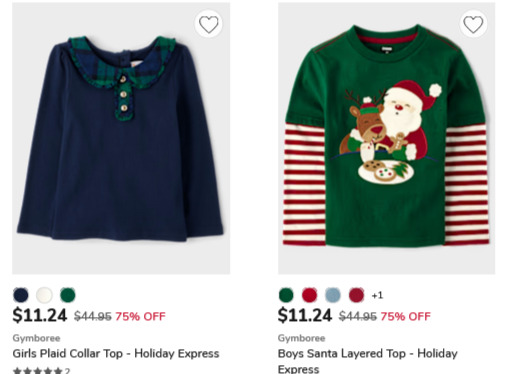The image size is (516, 374).
Task: Open Boys Santa Layered Top title link
Action: point(368,361)
